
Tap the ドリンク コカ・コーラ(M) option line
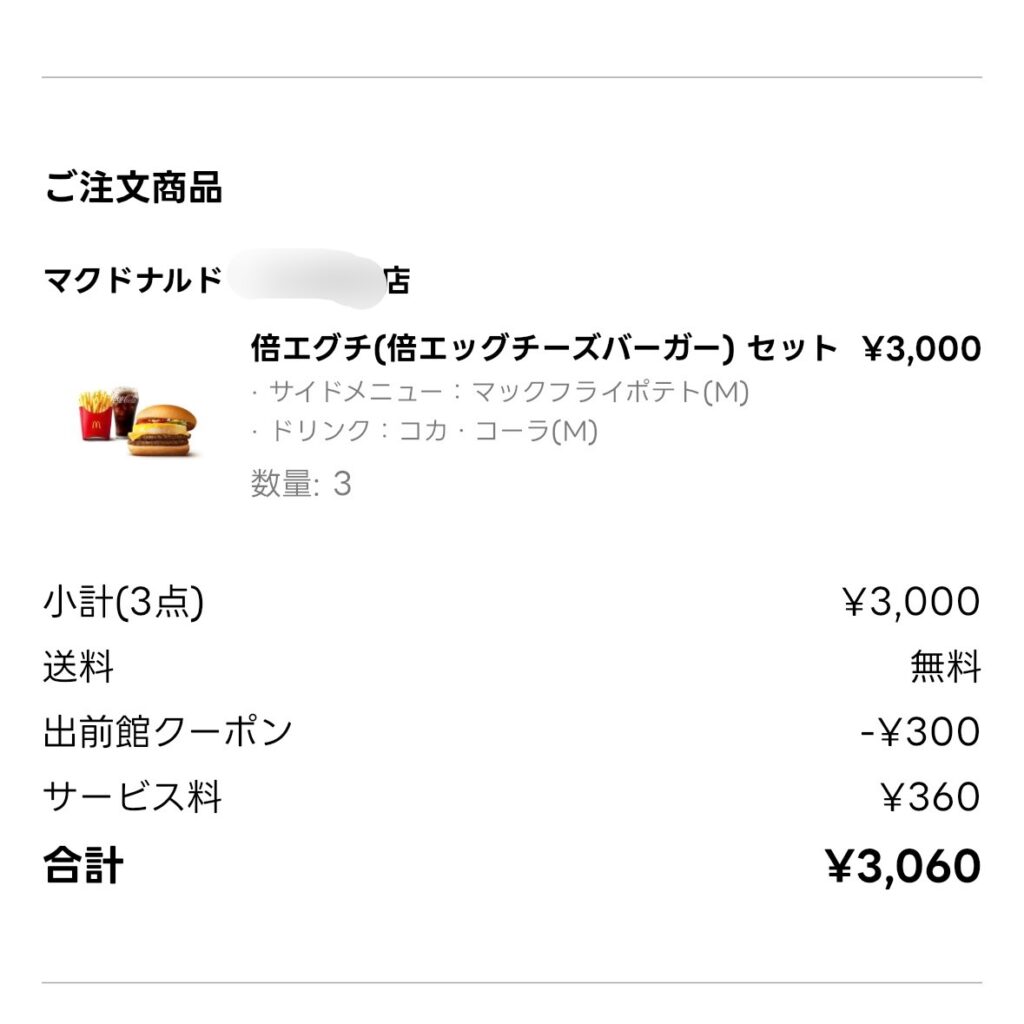(x=424, y=432)
